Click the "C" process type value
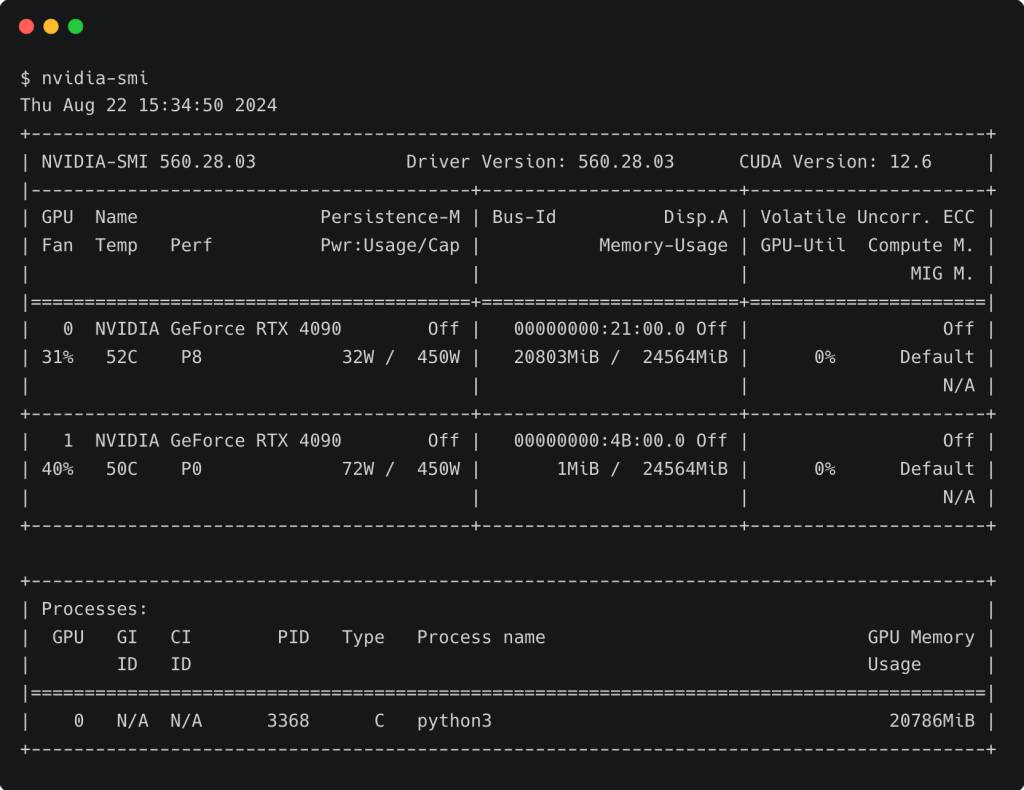 pos(379,721)
